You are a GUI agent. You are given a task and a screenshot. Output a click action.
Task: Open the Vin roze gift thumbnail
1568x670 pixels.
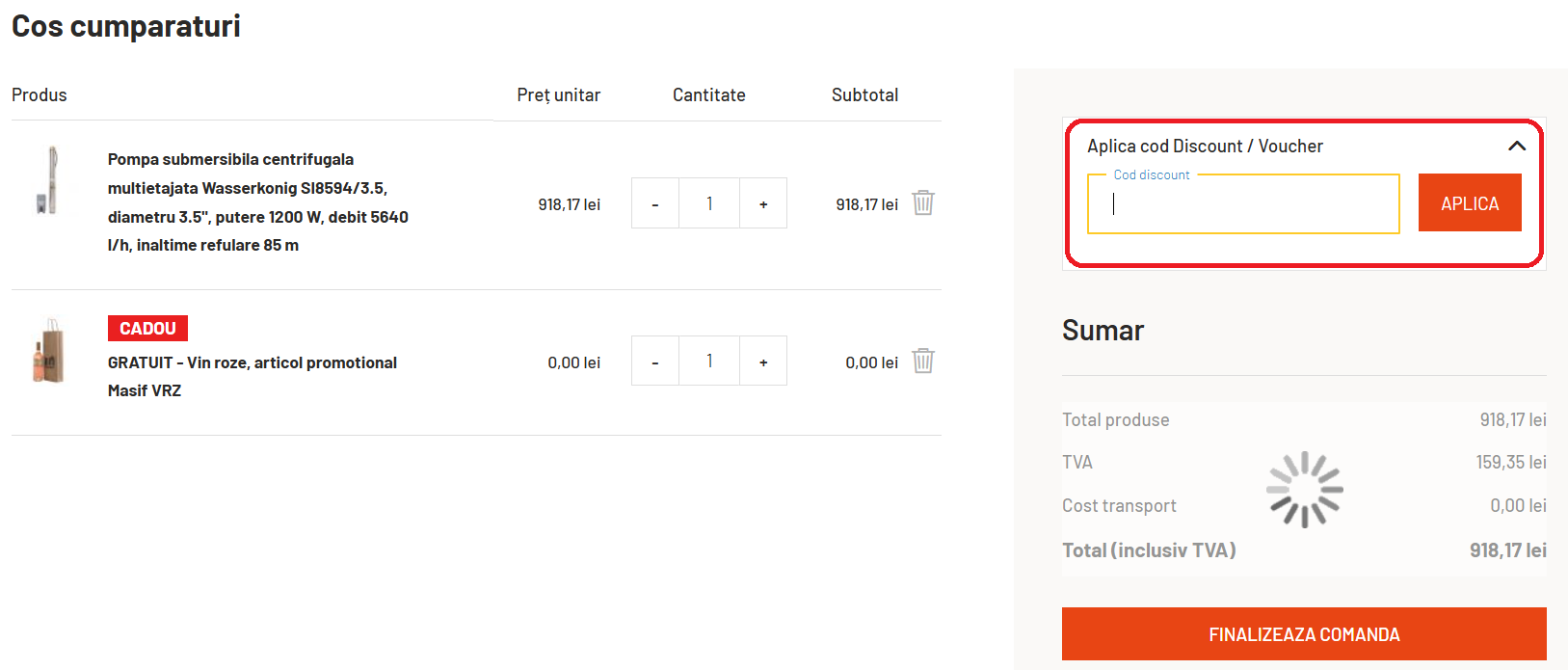click(50, 352)
